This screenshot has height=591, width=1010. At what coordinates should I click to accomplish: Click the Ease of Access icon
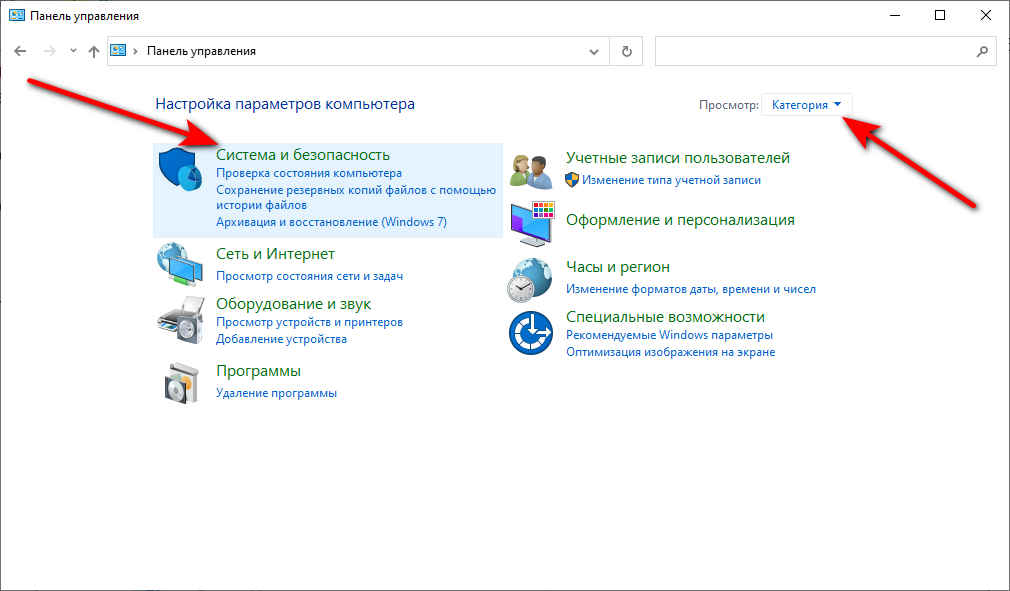(531, 332)
